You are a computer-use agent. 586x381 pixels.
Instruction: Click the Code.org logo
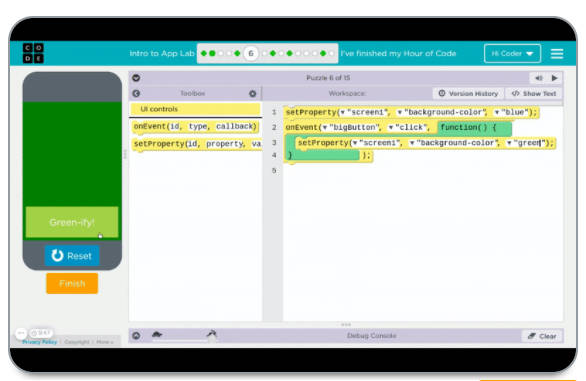pos(33,53)
